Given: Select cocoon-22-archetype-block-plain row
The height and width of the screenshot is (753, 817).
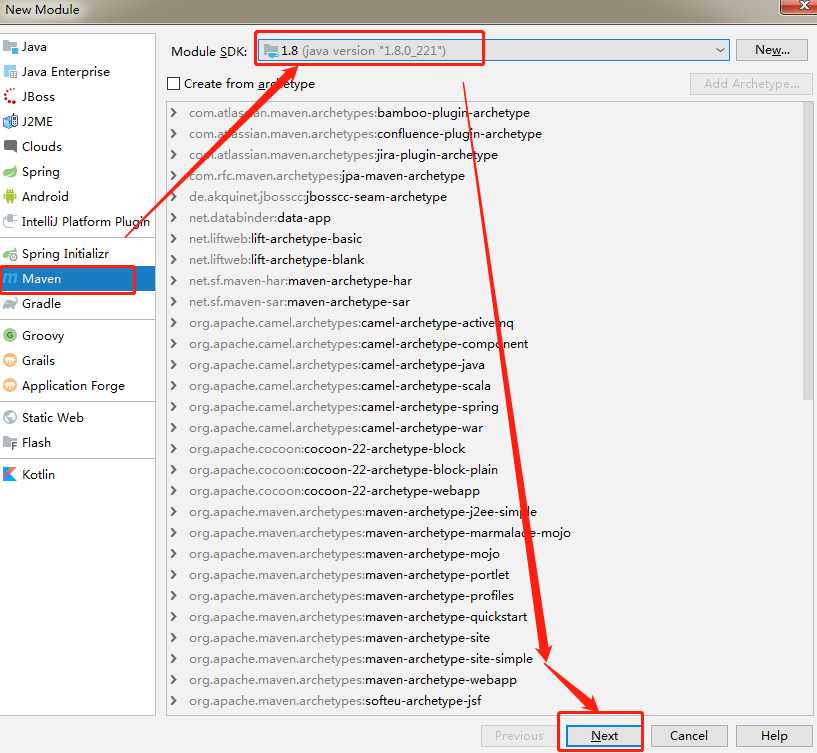Looking at the screenshot, I should pyautogui.click(x=485, y=470).
